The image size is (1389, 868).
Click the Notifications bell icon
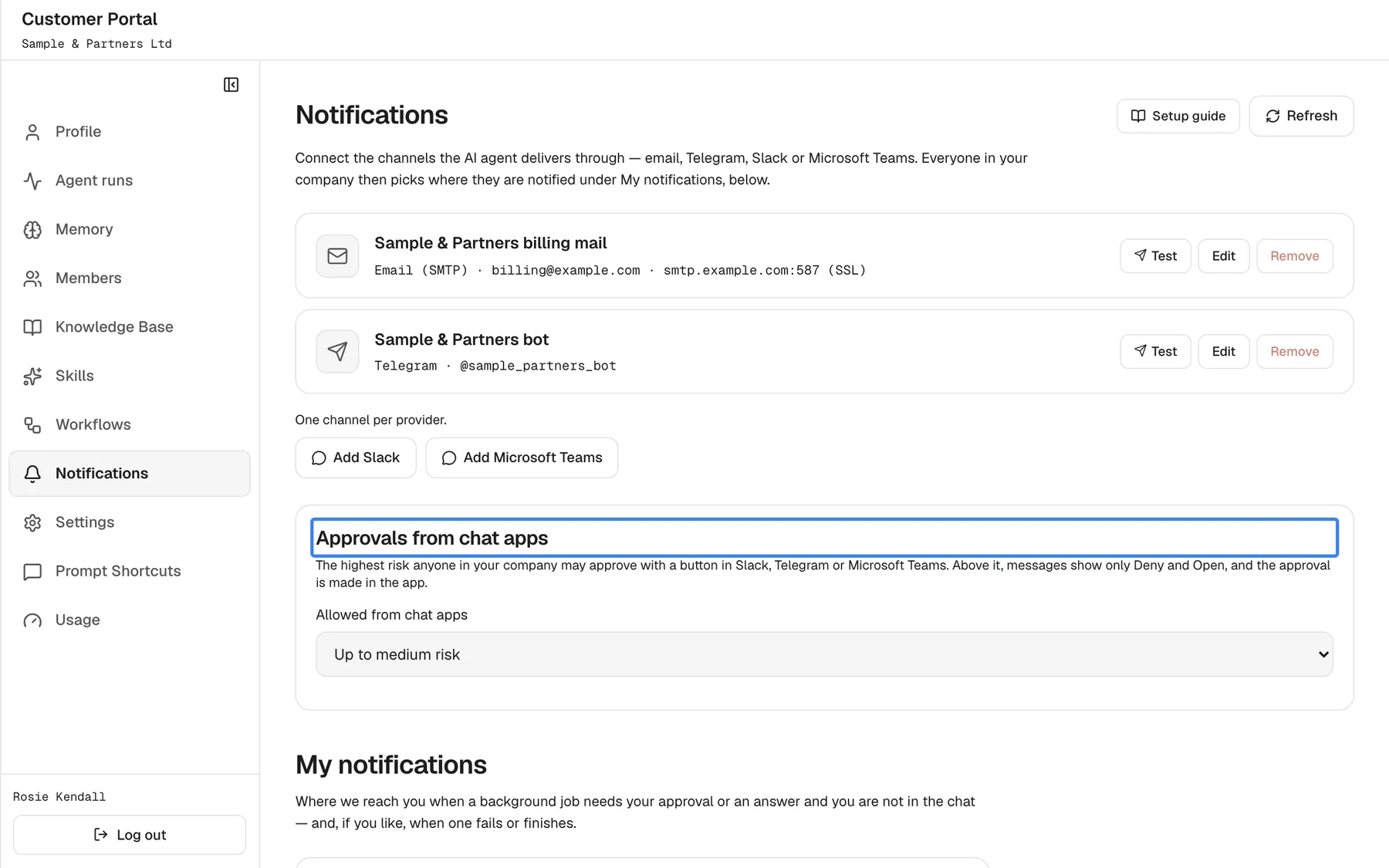click(x=32, y=474)
